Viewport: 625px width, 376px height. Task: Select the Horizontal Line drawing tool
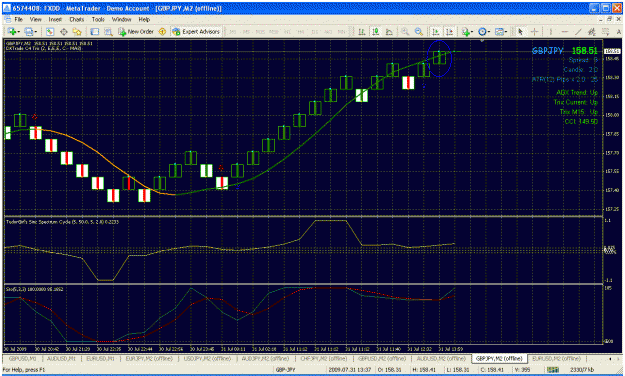pos(564,31)
